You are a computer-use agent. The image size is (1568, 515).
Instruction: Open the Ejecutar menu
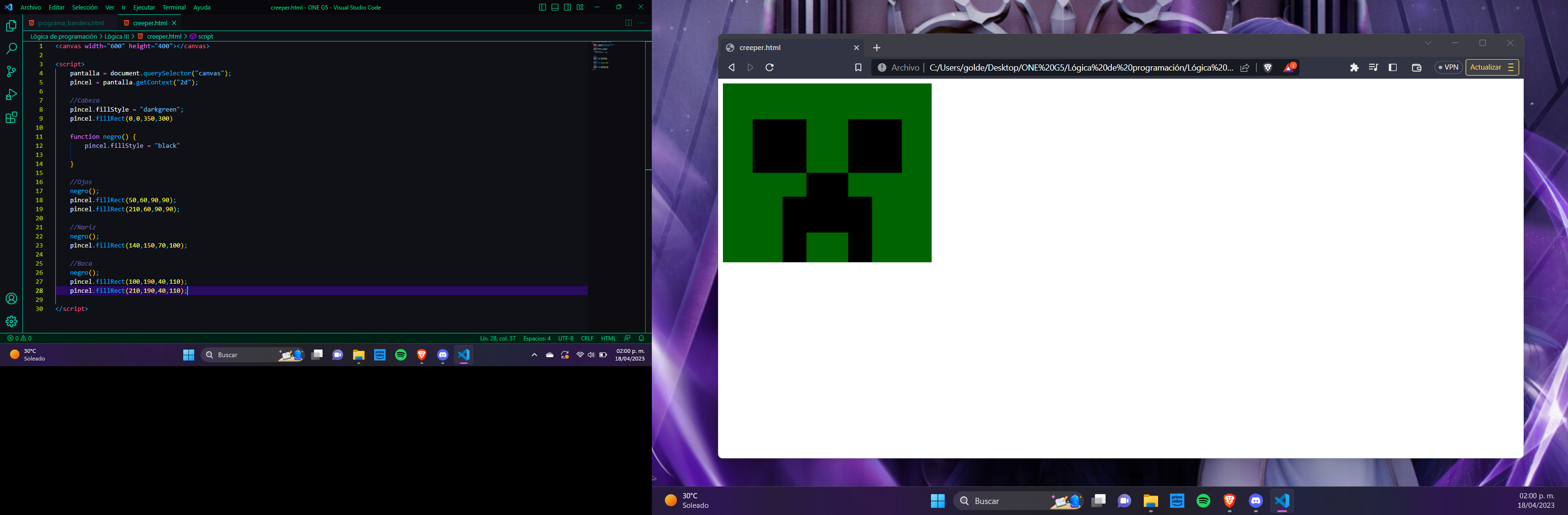point(144,7)
